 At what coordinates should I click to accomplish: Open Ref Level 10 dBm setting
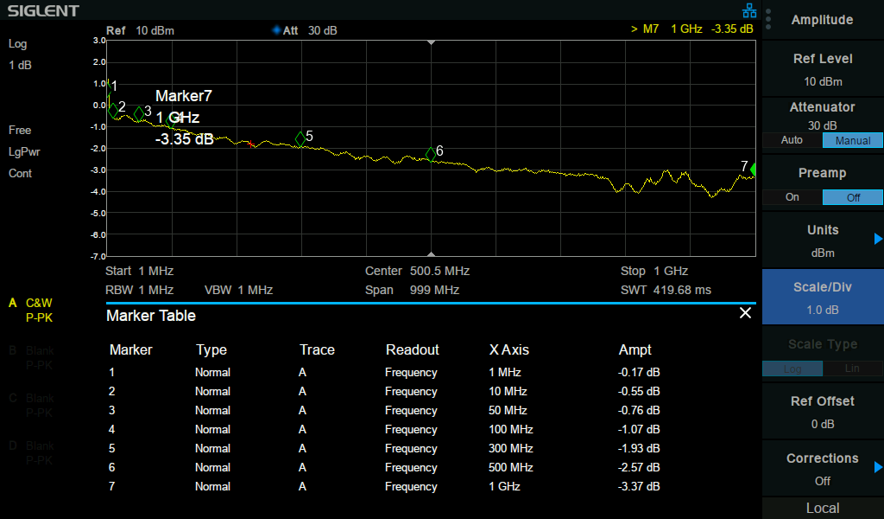823,69
